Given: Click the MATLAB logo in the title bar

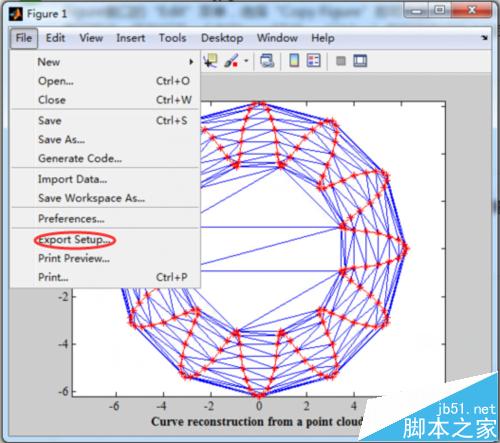Looking at the screenshot, I should [16, 14].
